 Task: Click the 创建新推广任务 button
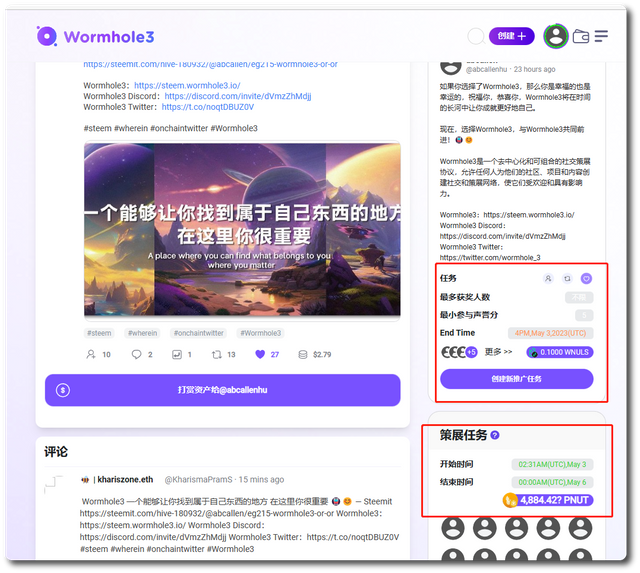click(516, 379)
